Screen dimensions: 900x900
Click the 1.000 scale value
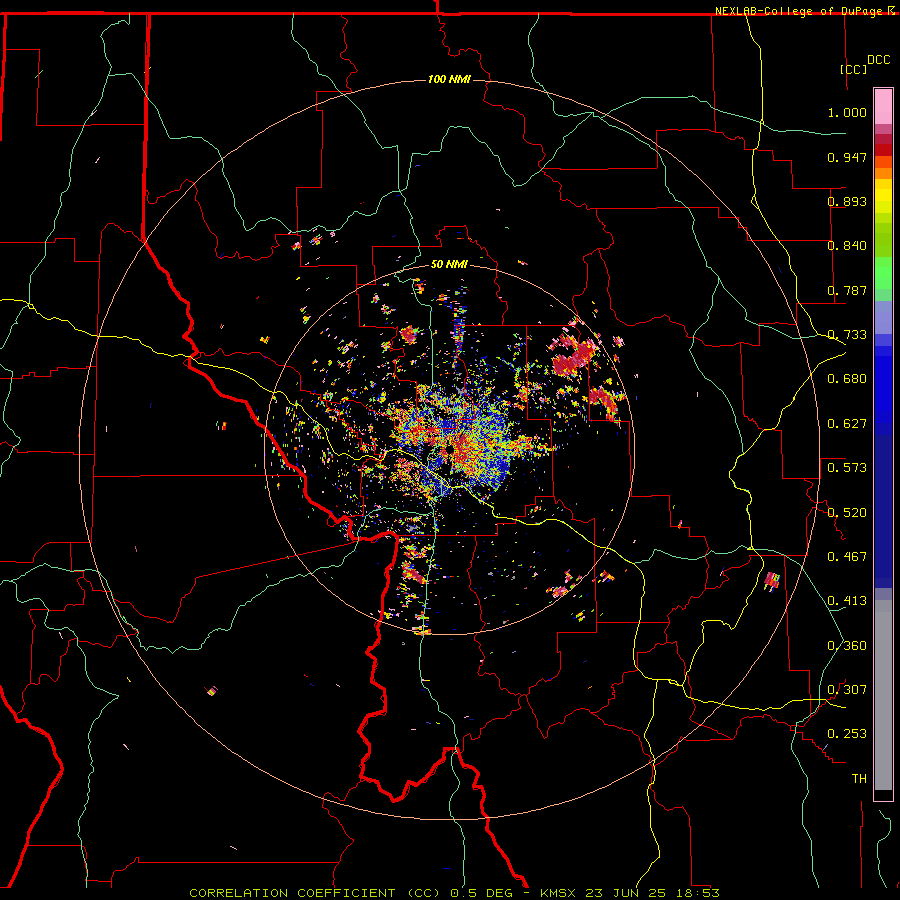(847, 112)
